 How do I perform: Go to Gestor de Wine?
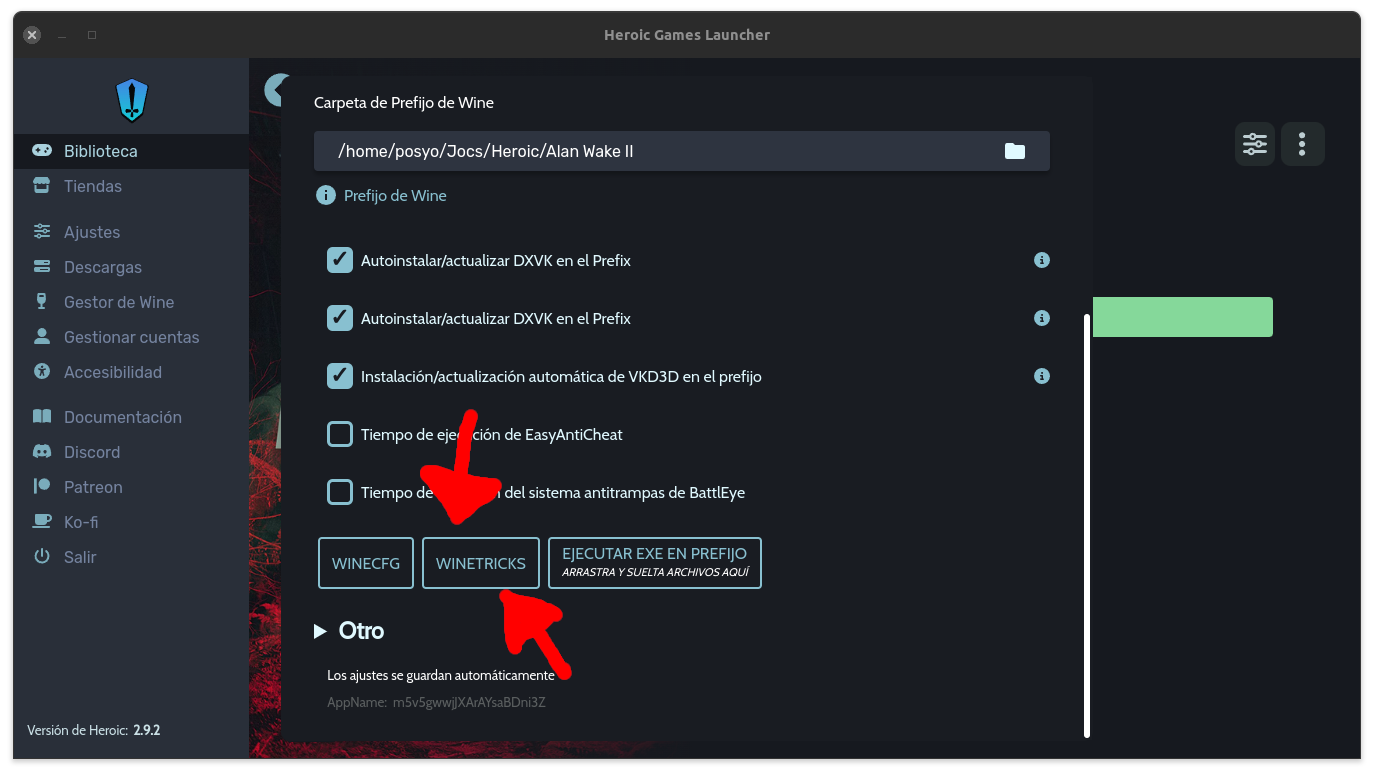tap(118, 302)
